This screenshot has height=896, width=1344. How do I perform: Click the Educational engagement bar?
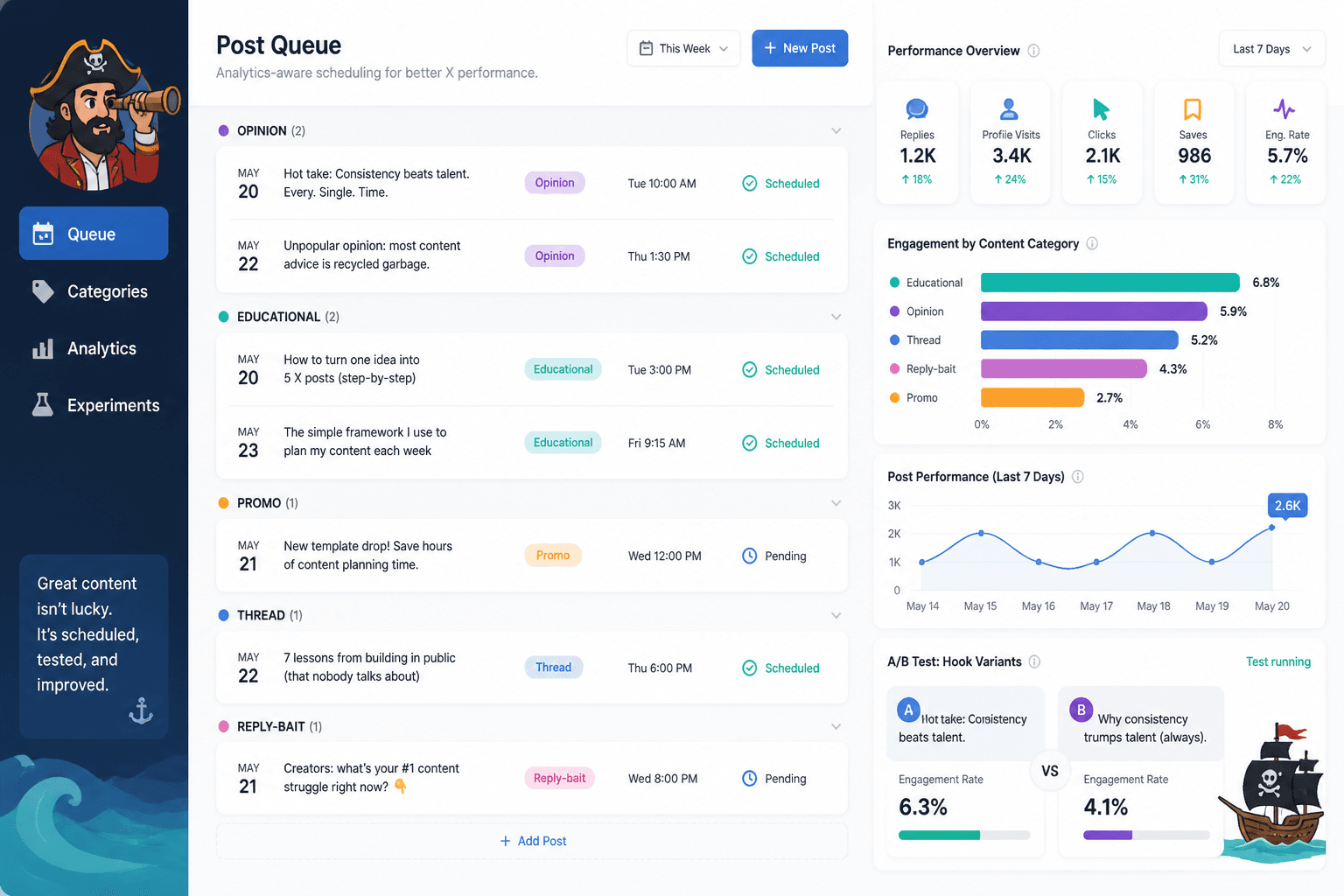coord(1110,283)
